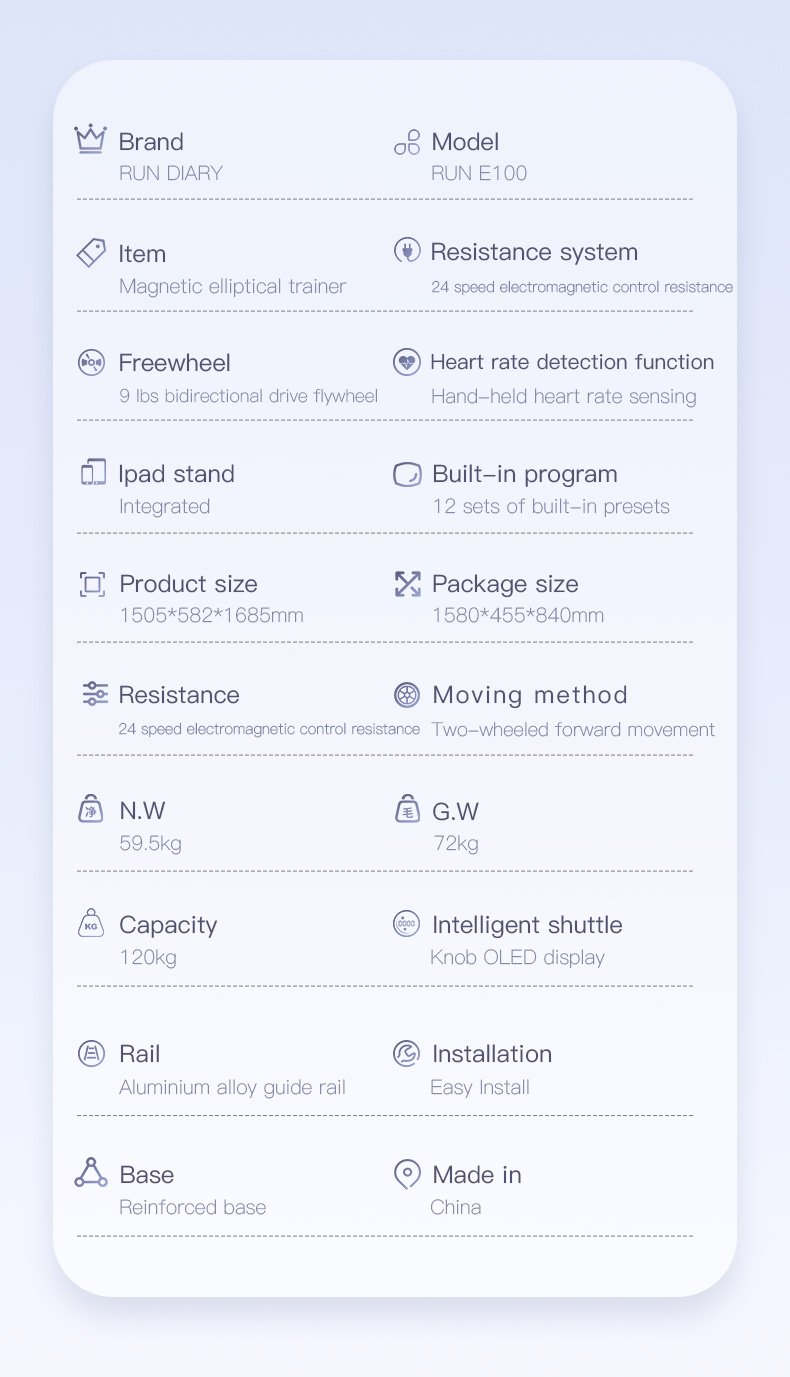Click the G.W 72kg value
The width and height of the screenshot is (790, 1377).
[456, 843]
